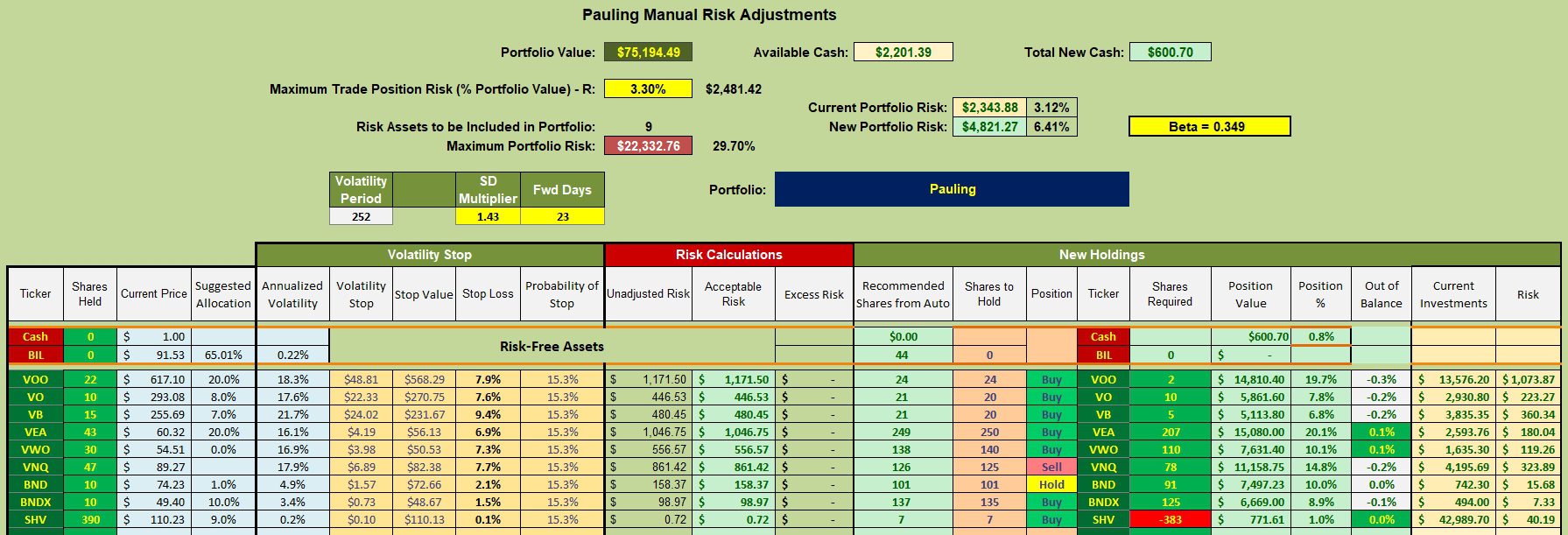Click VEA shares to hold 250

pyautogui.click(x=989, y=433)
